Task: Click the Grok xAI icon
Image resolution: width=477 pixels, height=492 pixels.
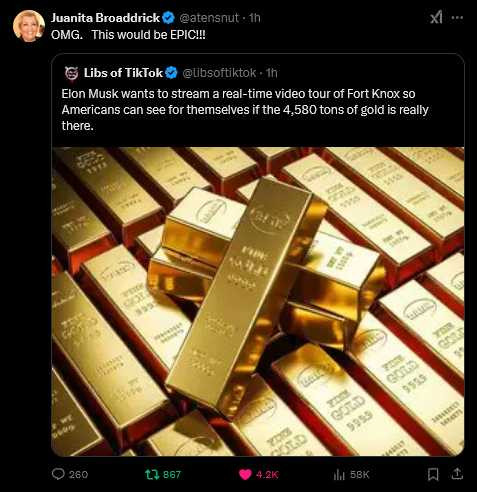Action: click(436, 17)
